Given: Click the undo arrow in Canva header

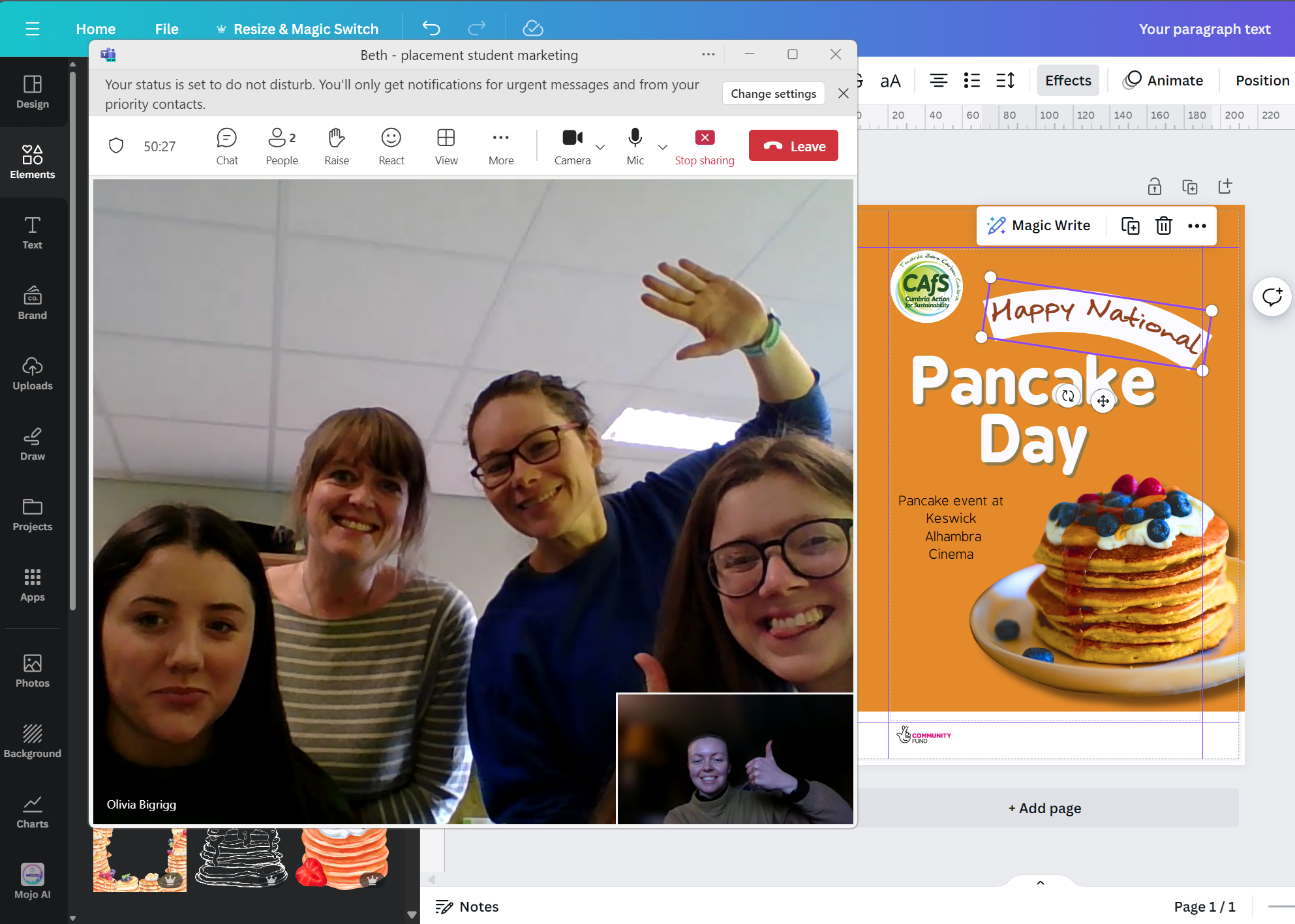Looking at the screenshot, I should tap(431, 28).
